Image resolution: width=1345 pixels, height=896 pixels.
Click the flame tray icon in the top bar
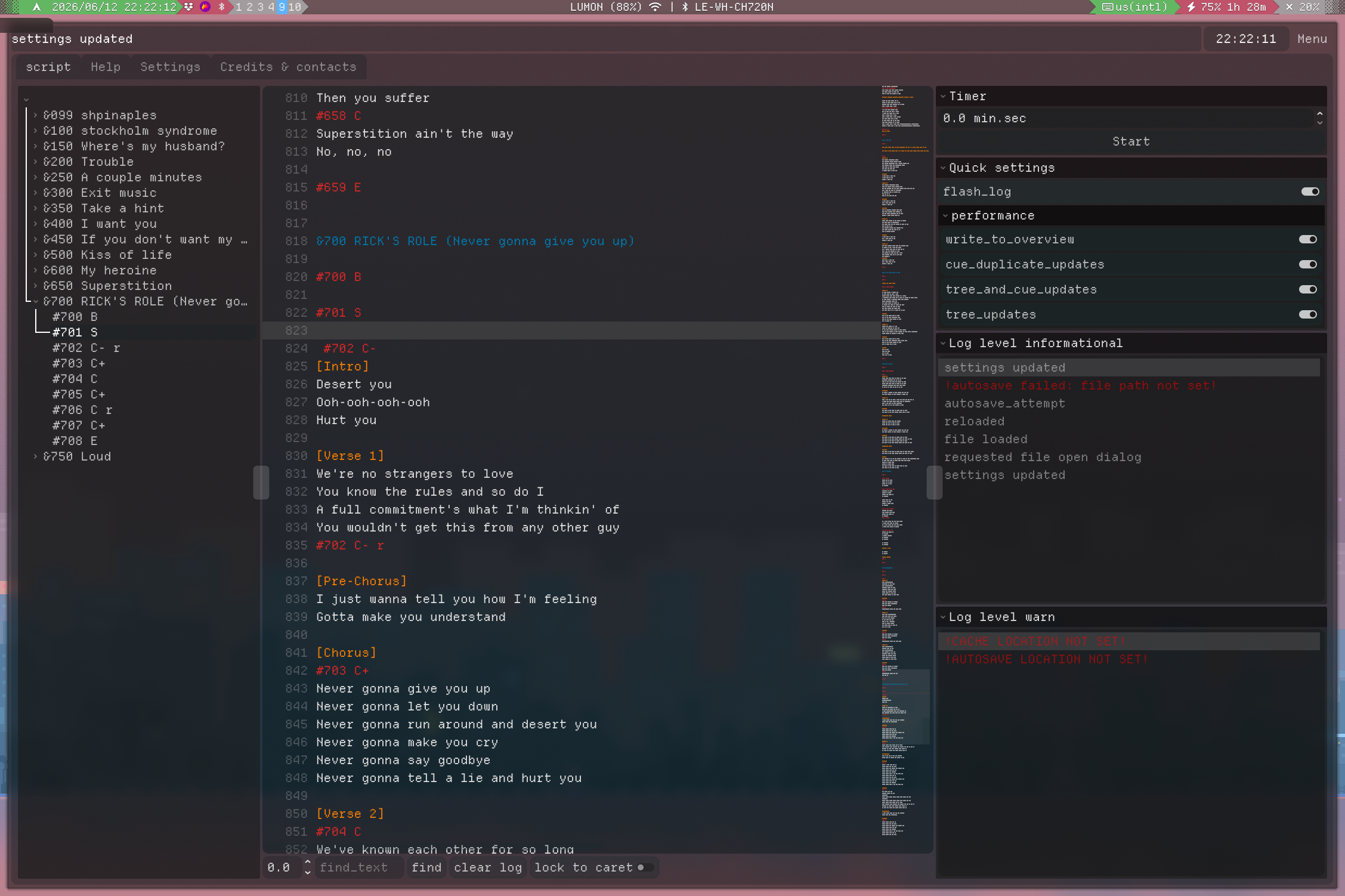pyautogui.click(x=205, y=7)
